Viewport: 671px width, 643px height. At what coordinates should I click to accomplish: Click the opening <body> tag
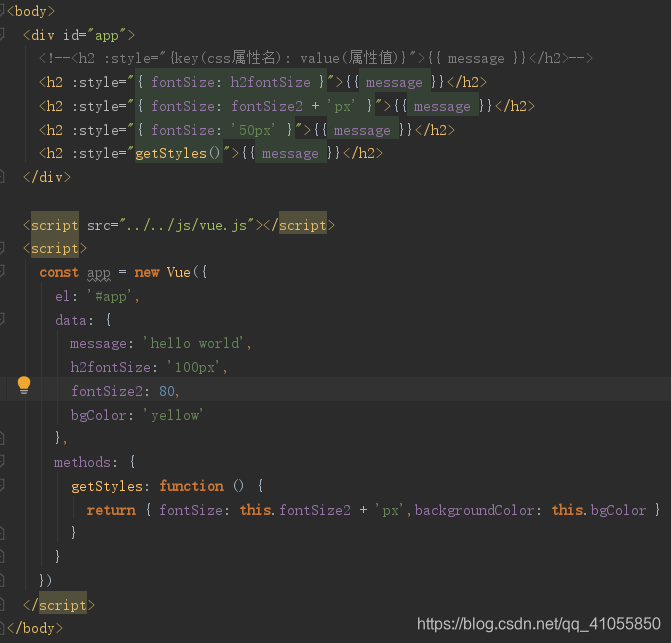pos(31,11)
